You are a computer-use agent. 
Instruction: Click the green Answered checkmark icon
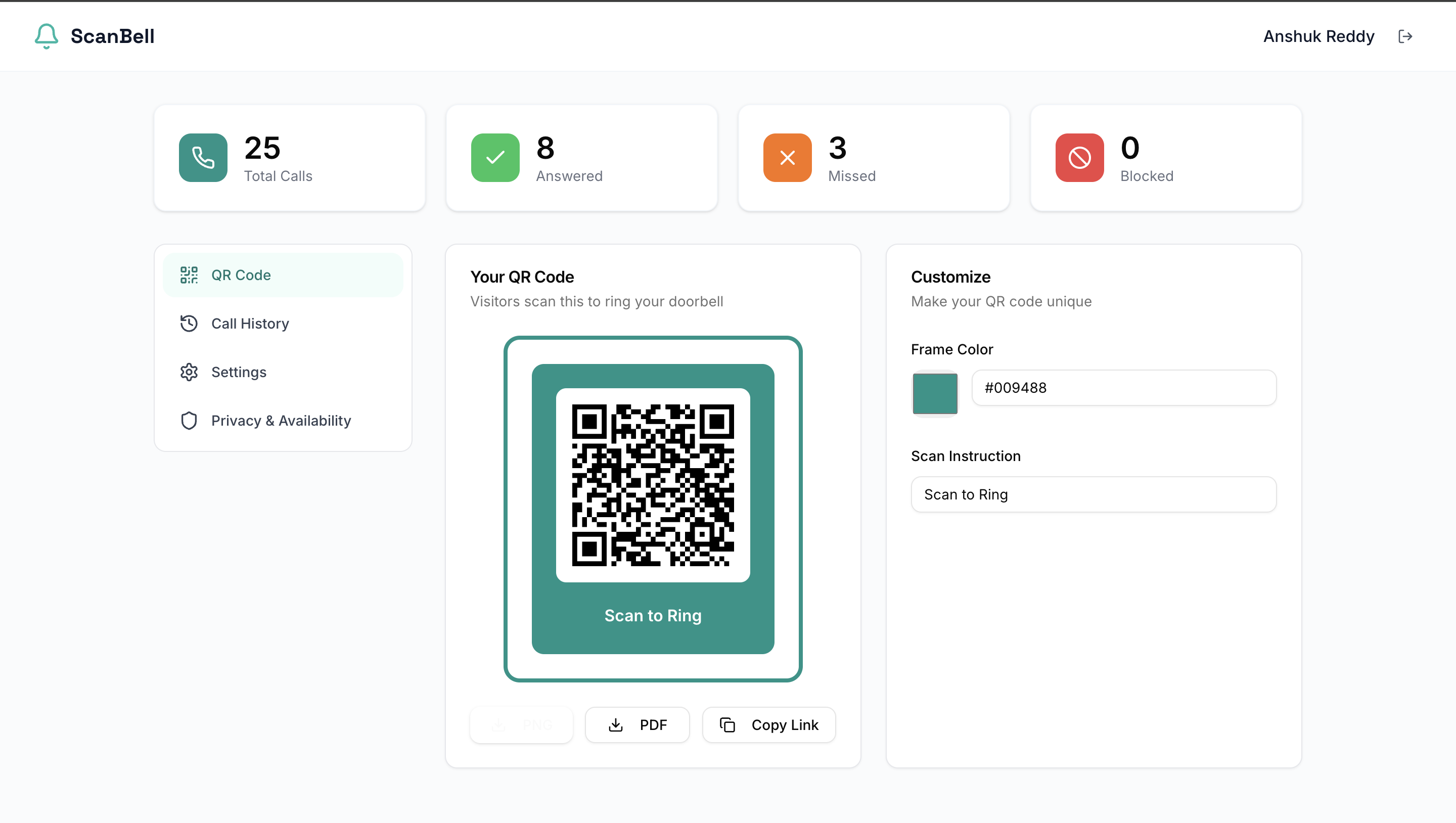[495, 158]
